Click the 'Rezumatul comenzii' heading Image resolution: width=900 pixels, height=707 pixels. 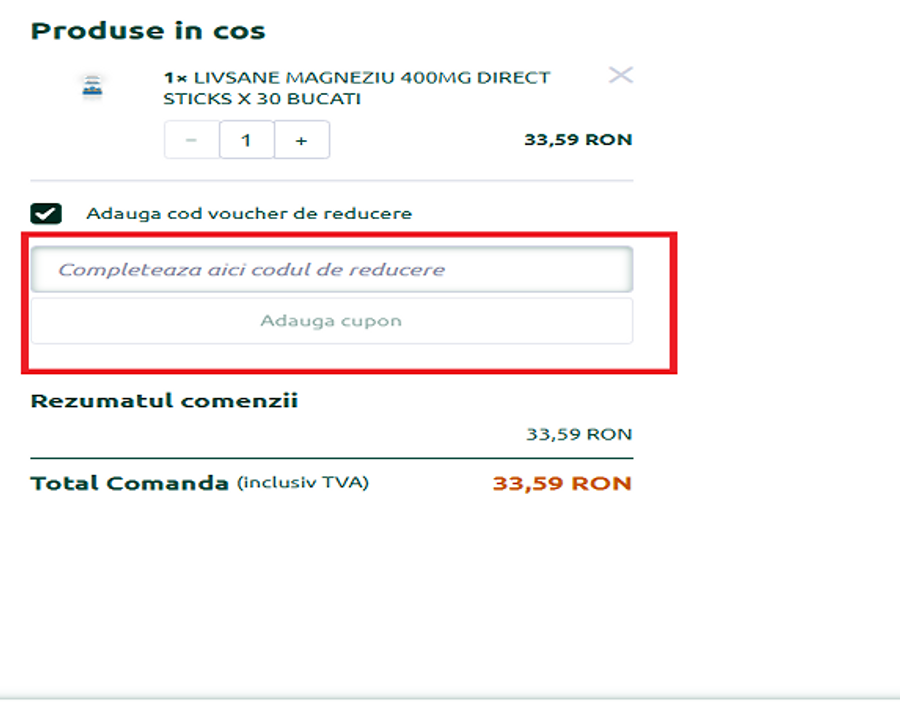164,401
